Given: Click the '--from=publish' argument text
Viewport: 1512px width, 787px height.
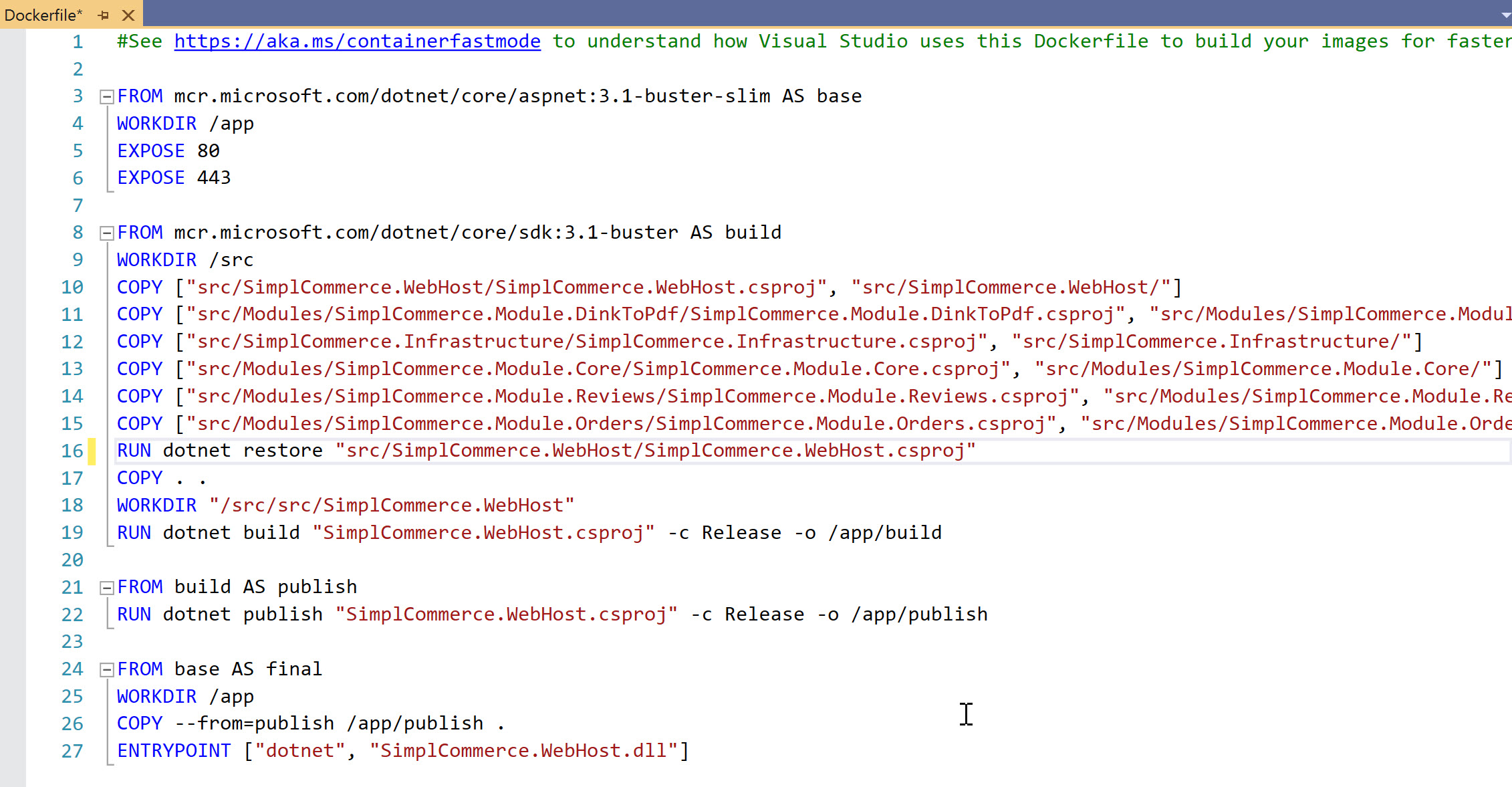Looking at the screenshot, I should click(255, 723).
